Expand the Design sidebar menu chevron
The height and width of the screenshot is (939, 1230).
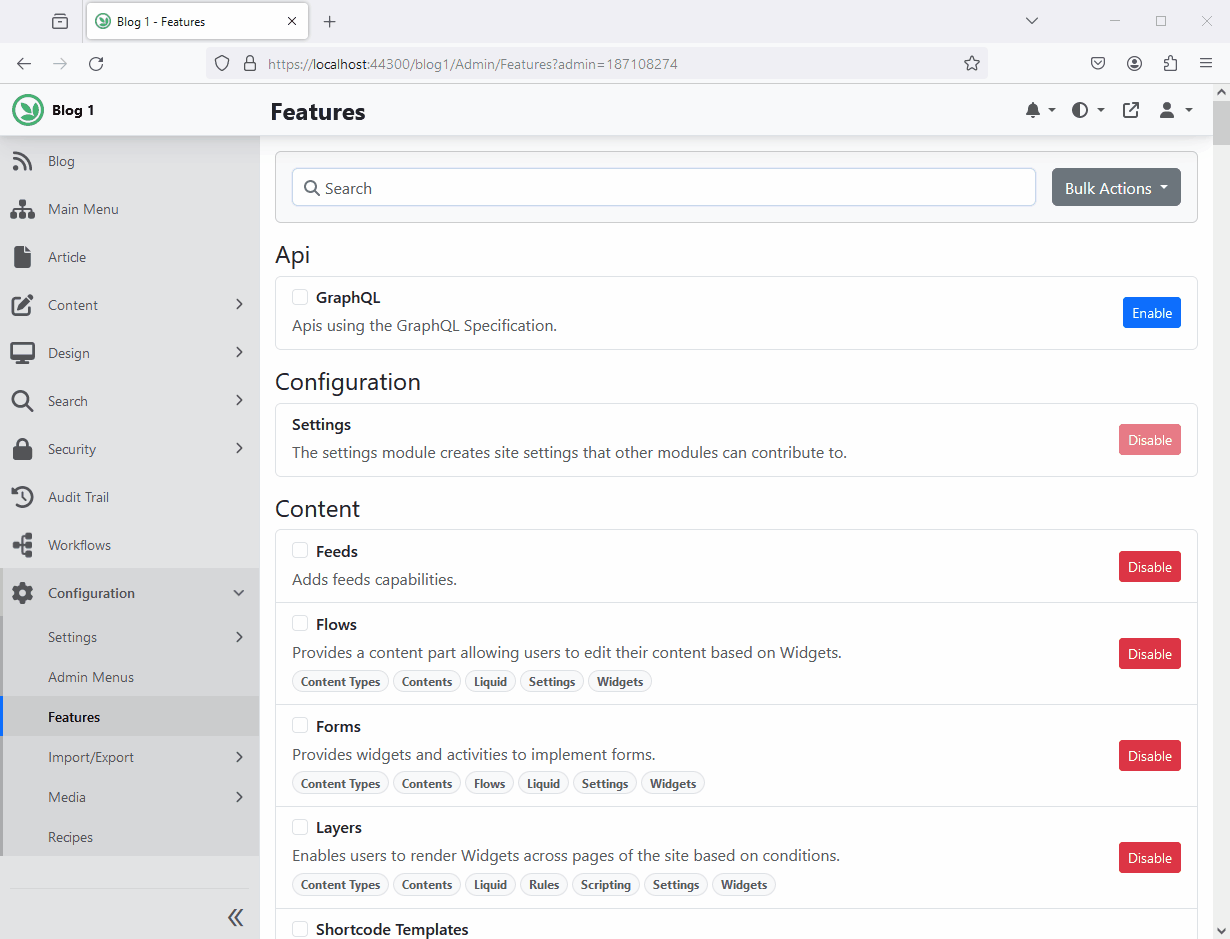239,352
